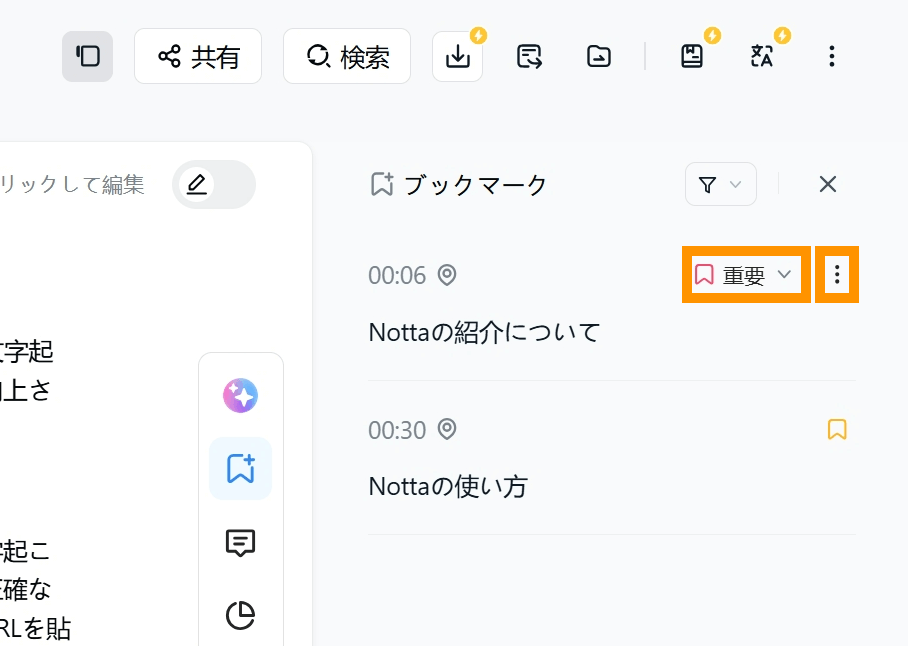
Task: Click the template save icon with badge
Action: (x=692, y=56)
